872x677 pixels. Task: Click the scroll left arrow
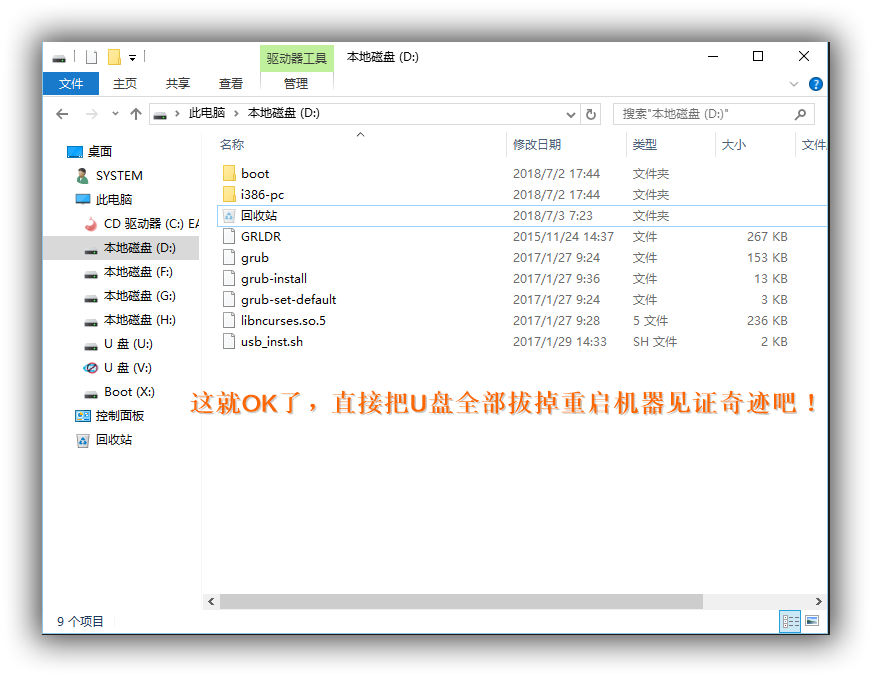coord(211,601)
